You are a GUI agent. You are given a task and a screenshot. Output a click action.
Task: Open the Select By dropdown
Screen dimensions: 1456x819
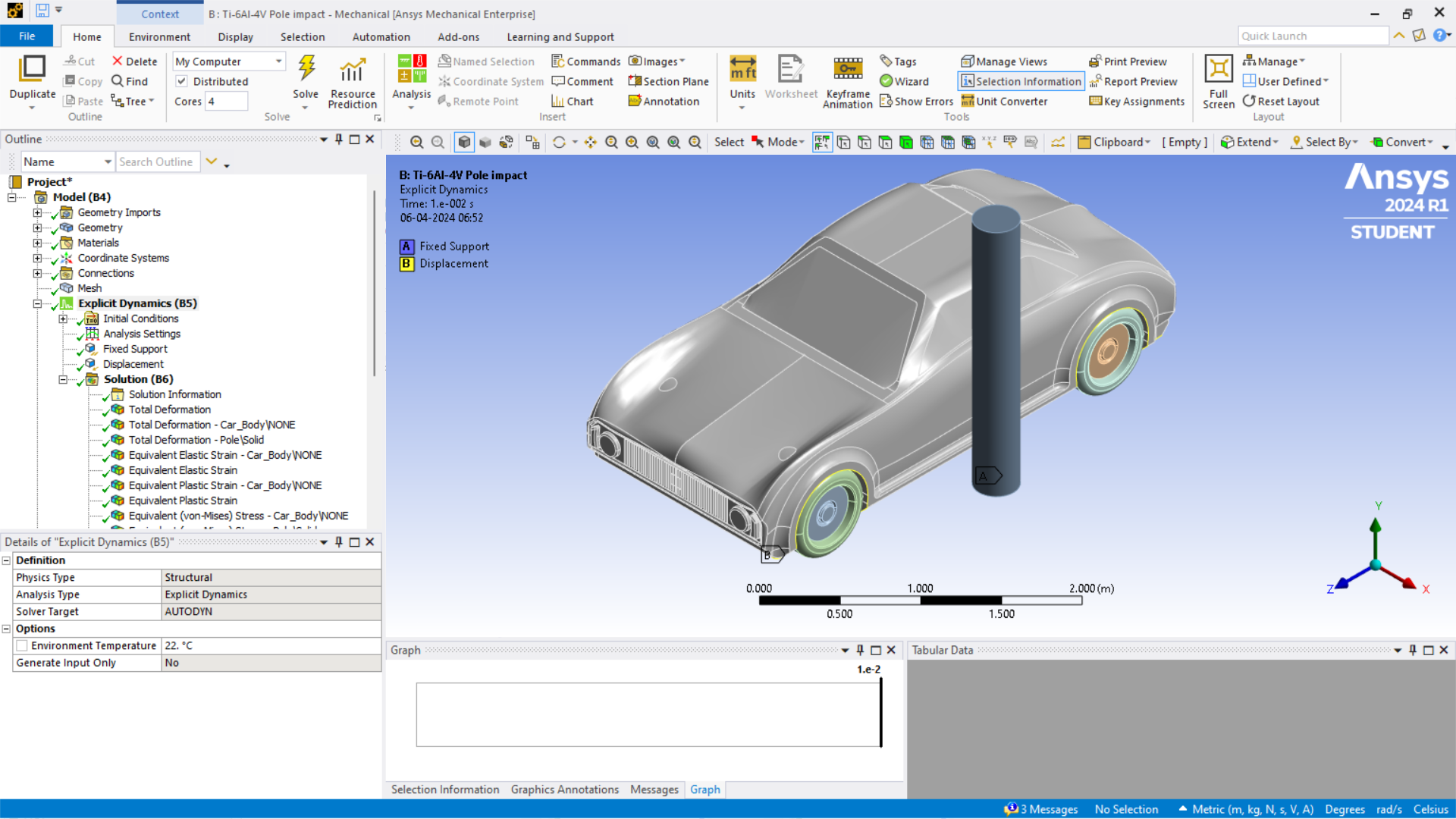1324,142
